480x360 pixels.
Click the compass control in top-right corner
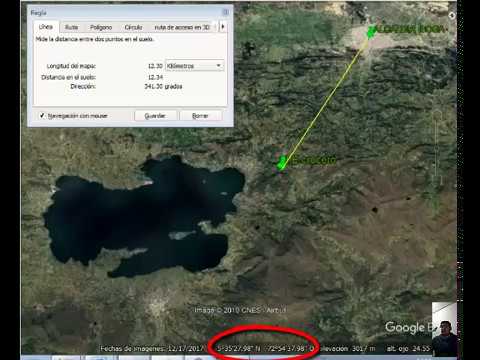[x=452, y=15]
